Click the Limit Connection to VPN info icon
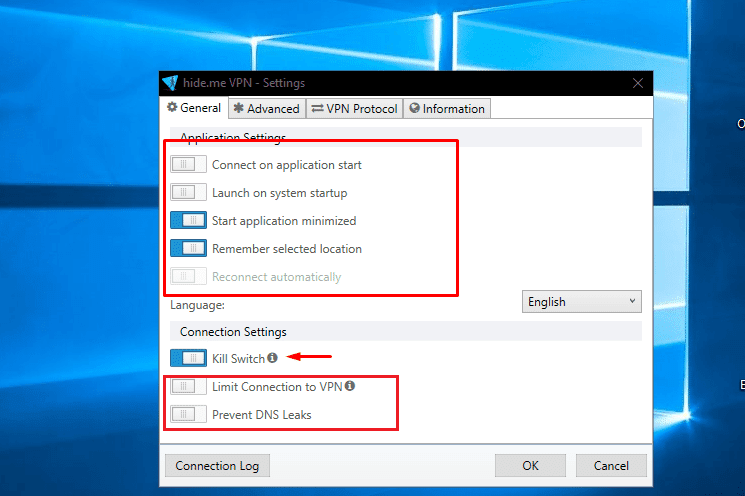This screenshot has width=745, height=496. pyautogui.click(x=350, y=386)
